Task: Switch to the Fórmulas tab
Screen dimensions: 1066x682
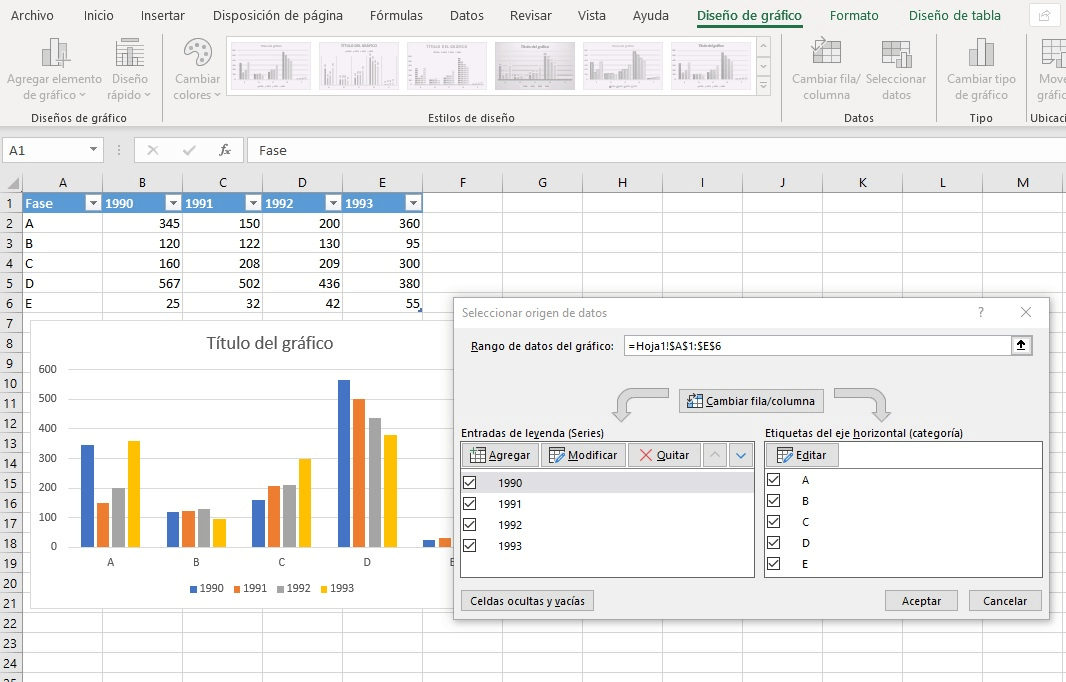Action: (x=396, y=15)
